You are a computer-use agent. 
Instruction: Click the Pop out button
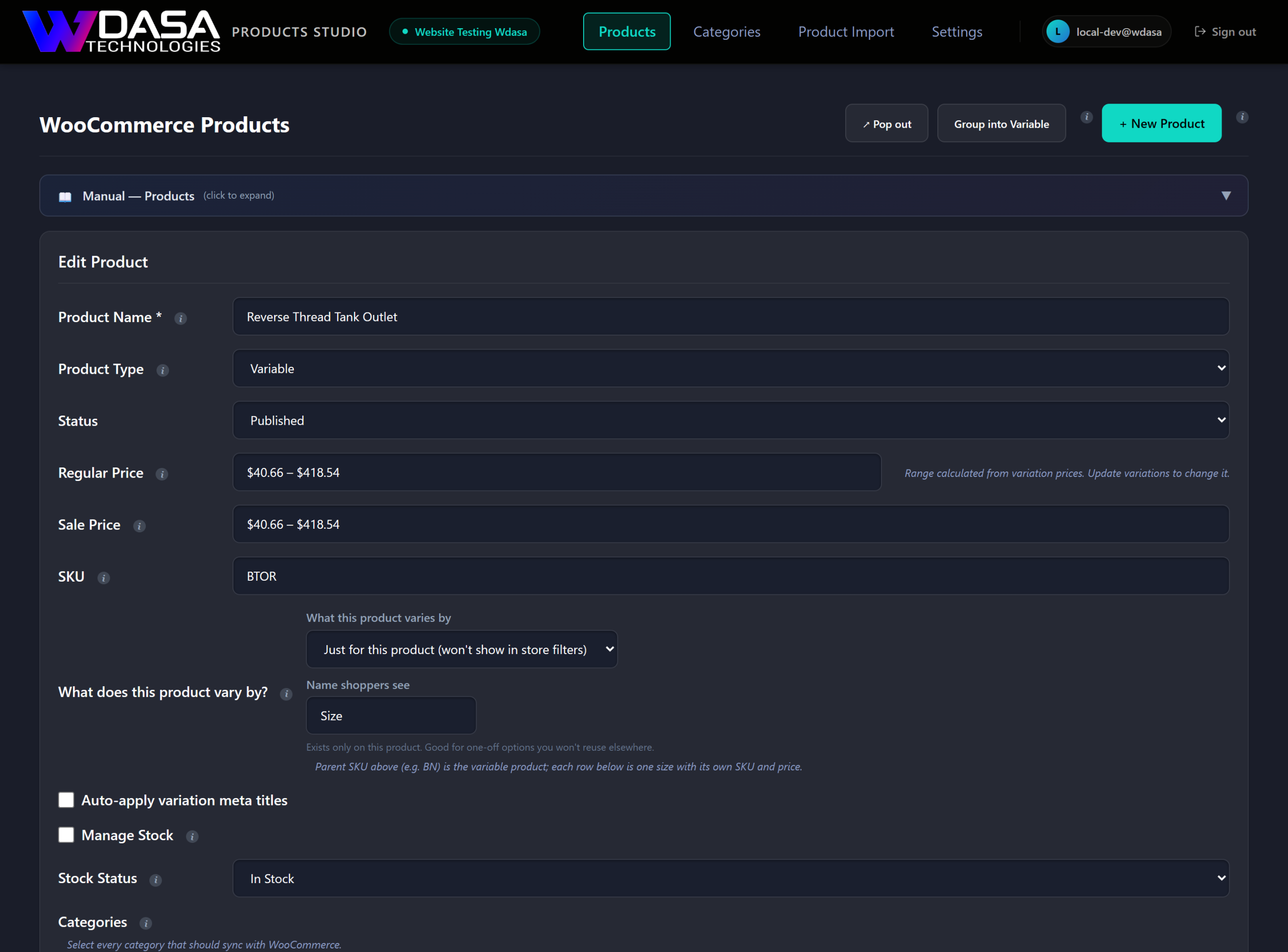click(887, 123)
